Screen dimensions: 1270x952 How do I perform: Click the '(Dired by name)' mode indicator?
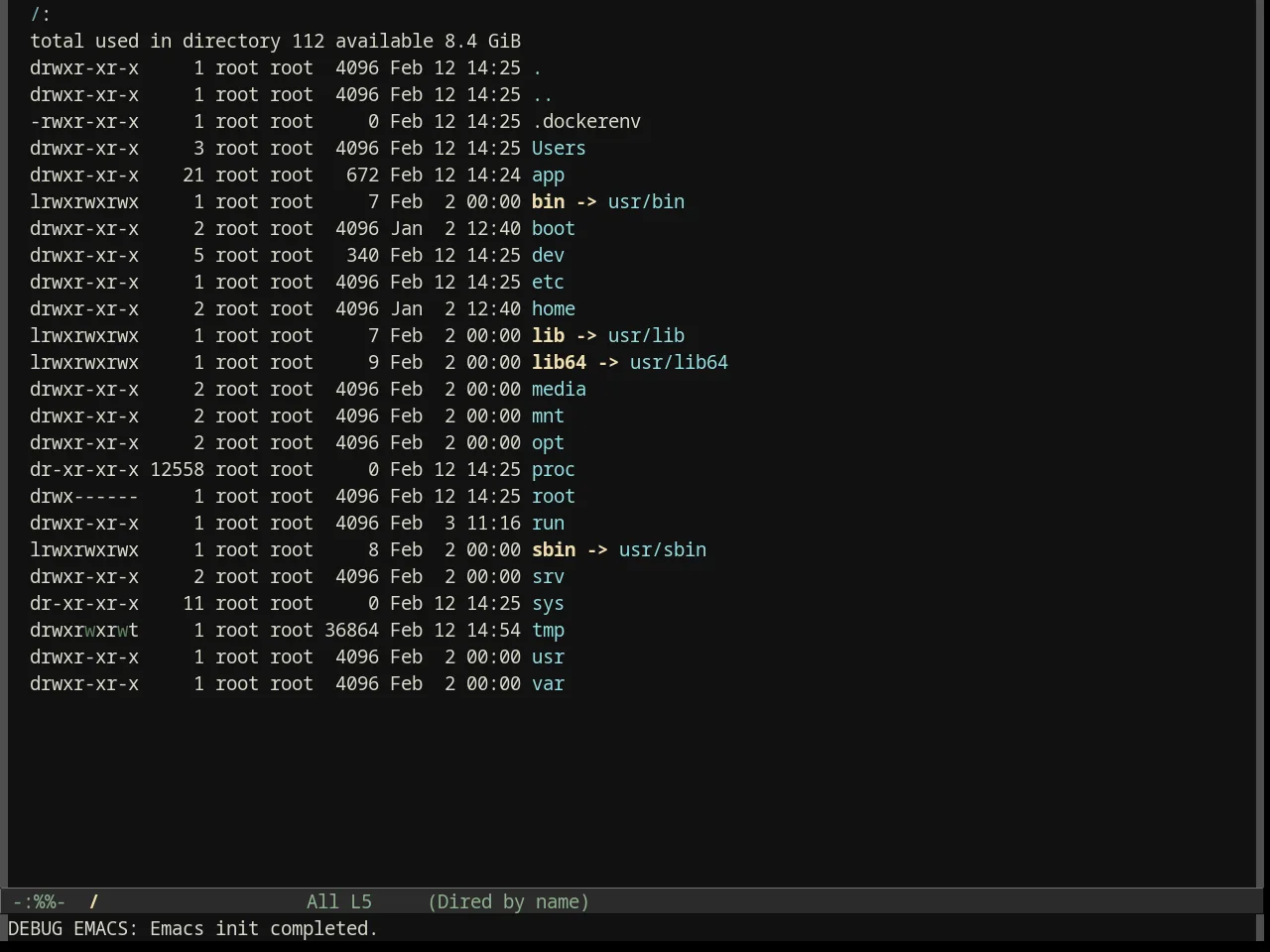pos(508,901)
